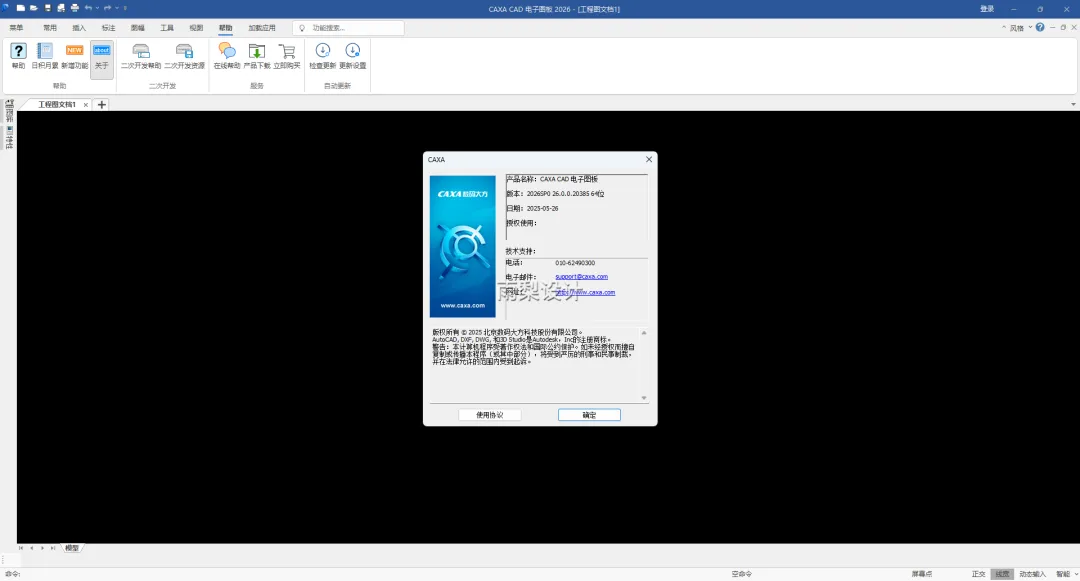Click 确定 in the CAXA dialog
This screenshot has width=1080, height=581.
click(589, 415)
